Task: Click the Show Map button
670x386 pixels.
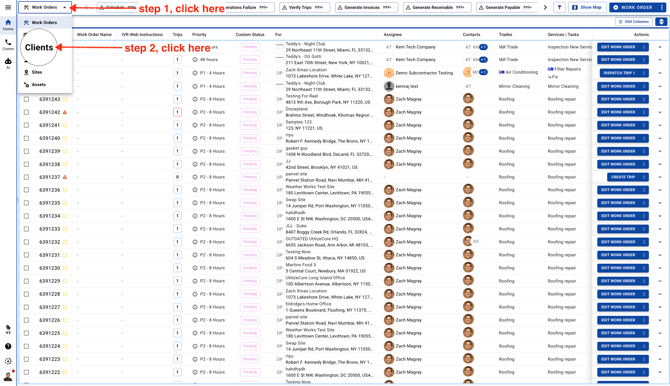Action: coord(587,7)
